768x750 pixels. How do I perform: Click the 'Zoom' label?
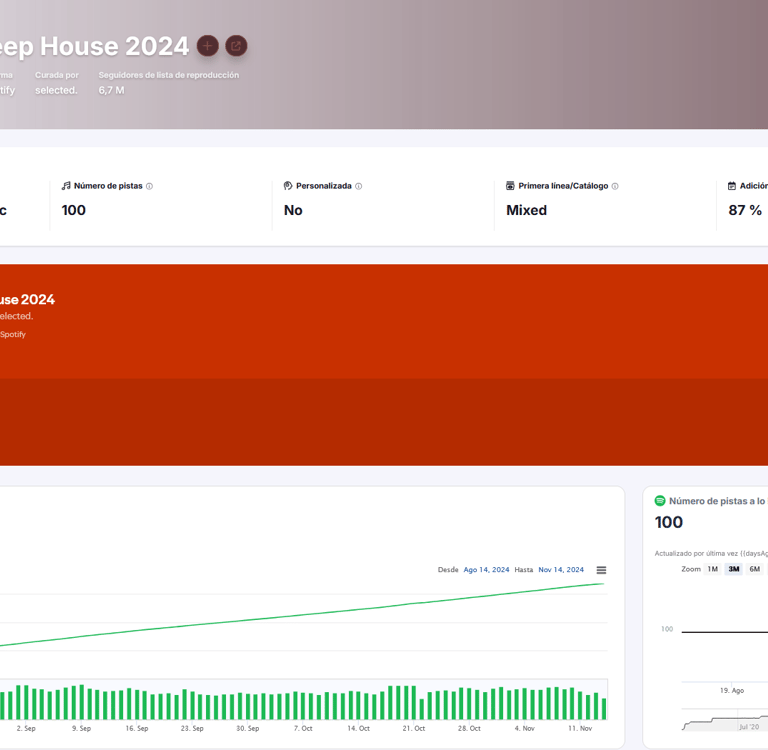691,569
